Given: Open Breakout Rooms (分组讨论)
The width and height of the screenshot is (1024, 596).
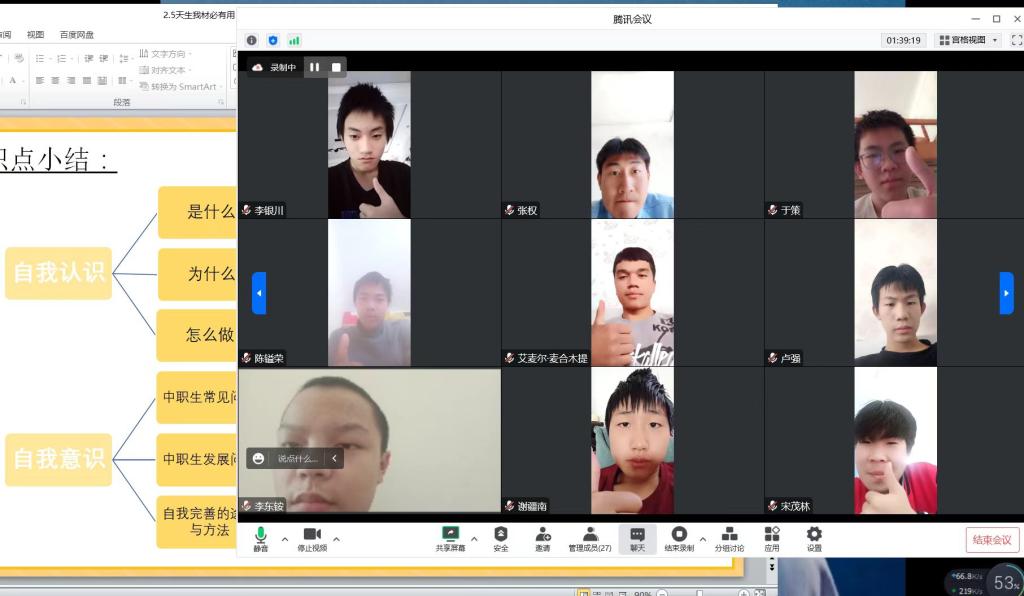Looking at the screenshot, I should pyautogui.click(x=729, y=537).
